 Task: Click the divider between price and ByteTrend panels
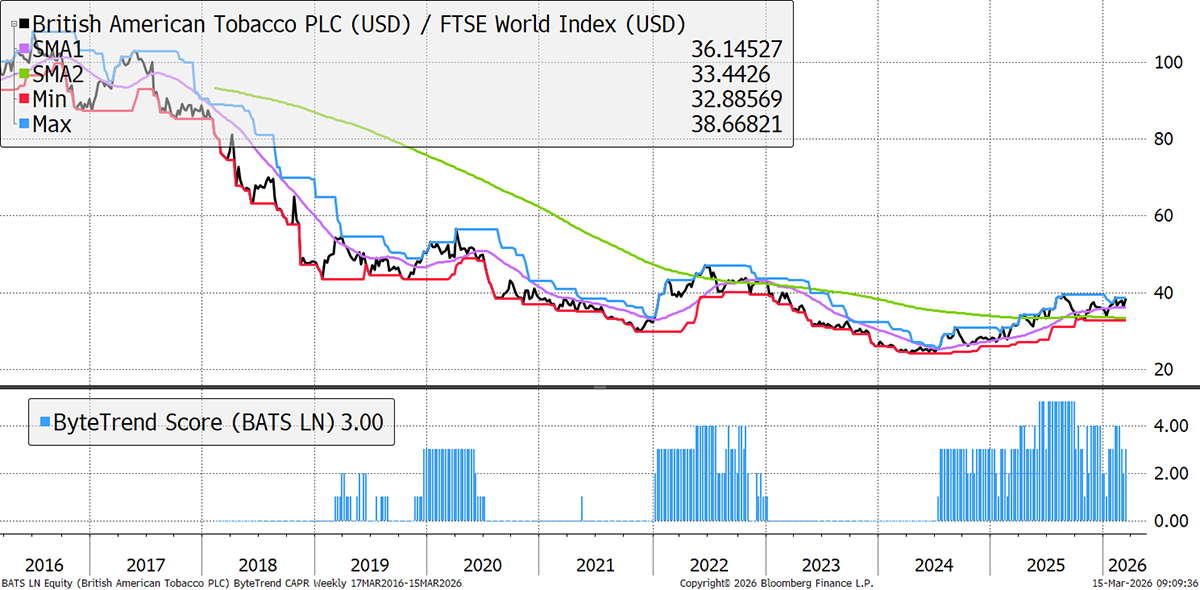[x=600, y=386]
